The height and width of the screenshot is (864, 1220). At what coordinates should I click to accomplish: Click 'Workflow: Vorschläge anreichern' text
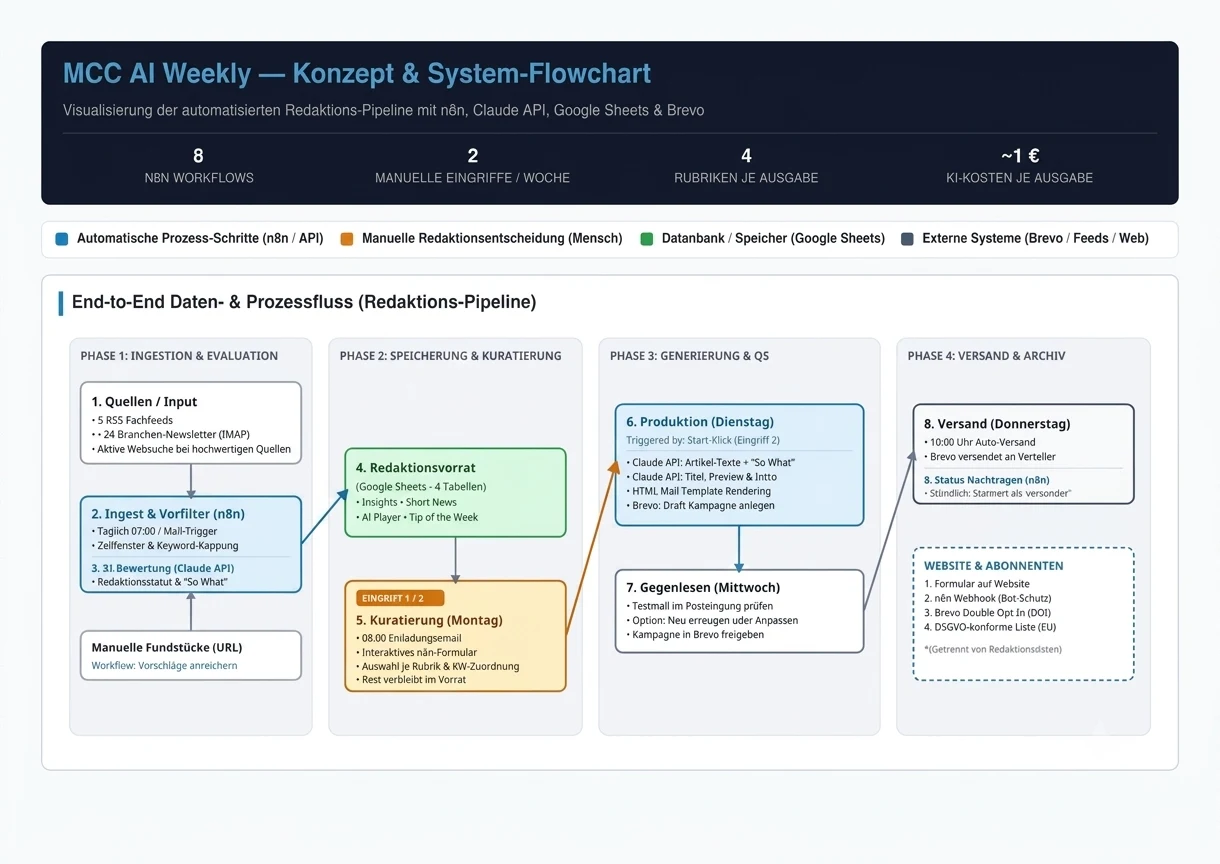164,666
